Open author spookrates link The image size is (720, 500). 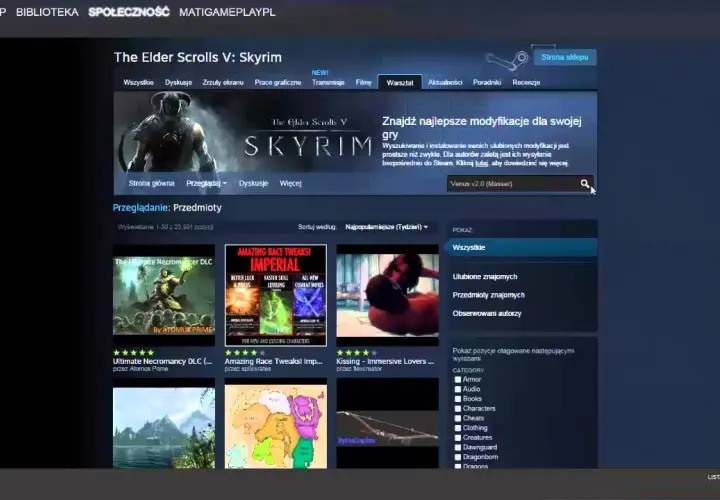click(x=257, y=369)
